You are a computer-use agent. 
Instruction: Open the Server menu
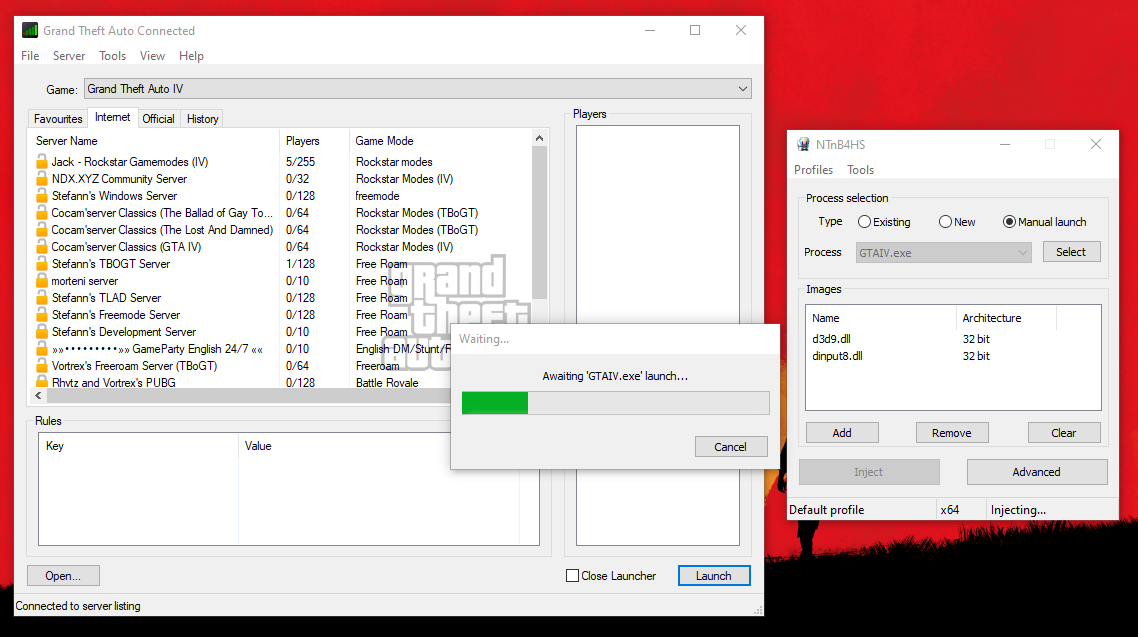(x=69, y=56)
